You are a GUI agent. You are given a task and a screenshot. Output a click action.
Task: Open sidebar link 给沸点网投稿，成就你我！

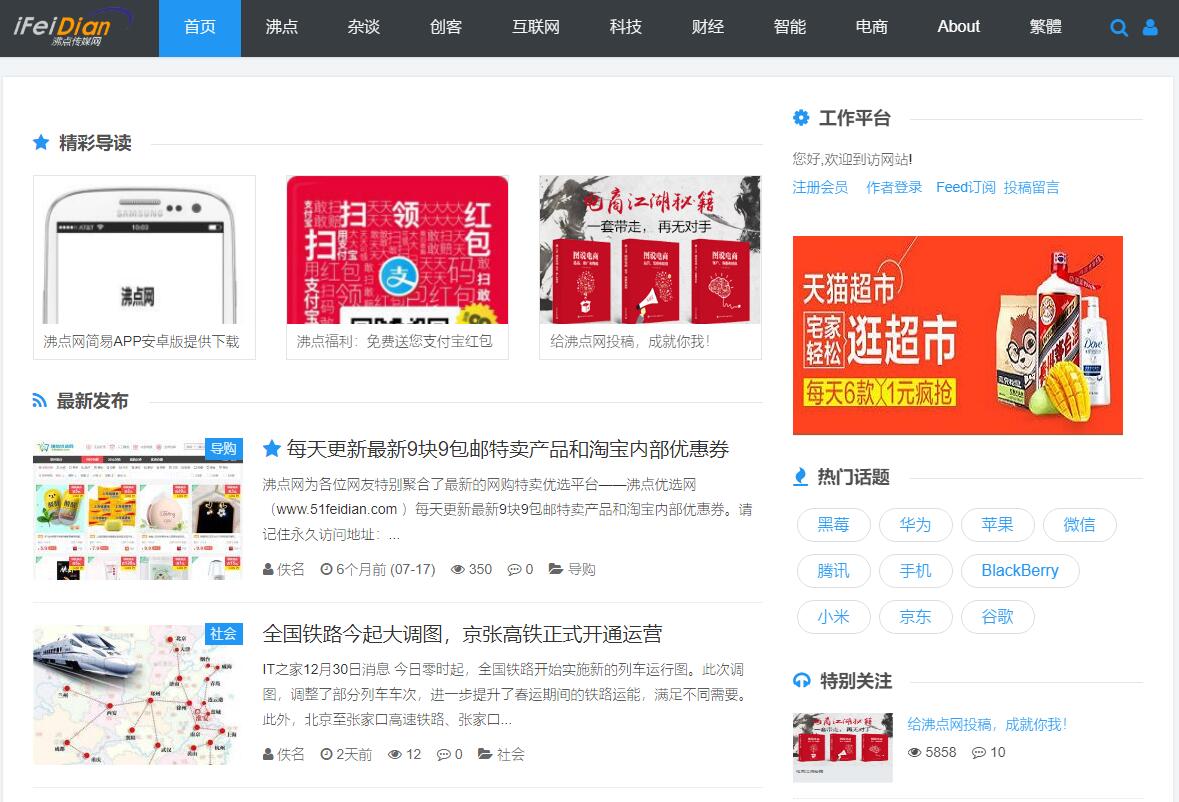click(x=987, y=725)
